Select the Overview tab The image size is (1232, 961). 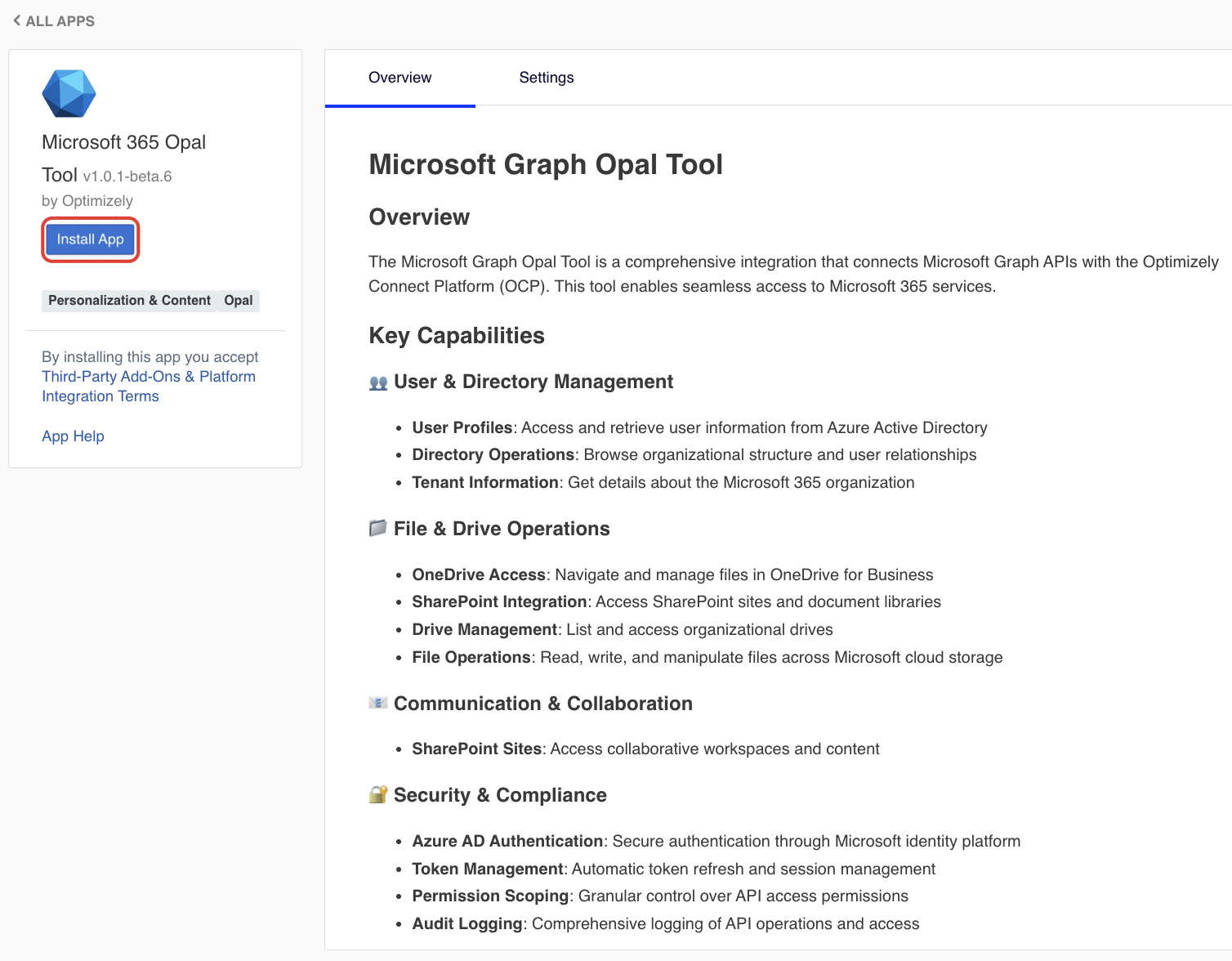click(400, 78)
